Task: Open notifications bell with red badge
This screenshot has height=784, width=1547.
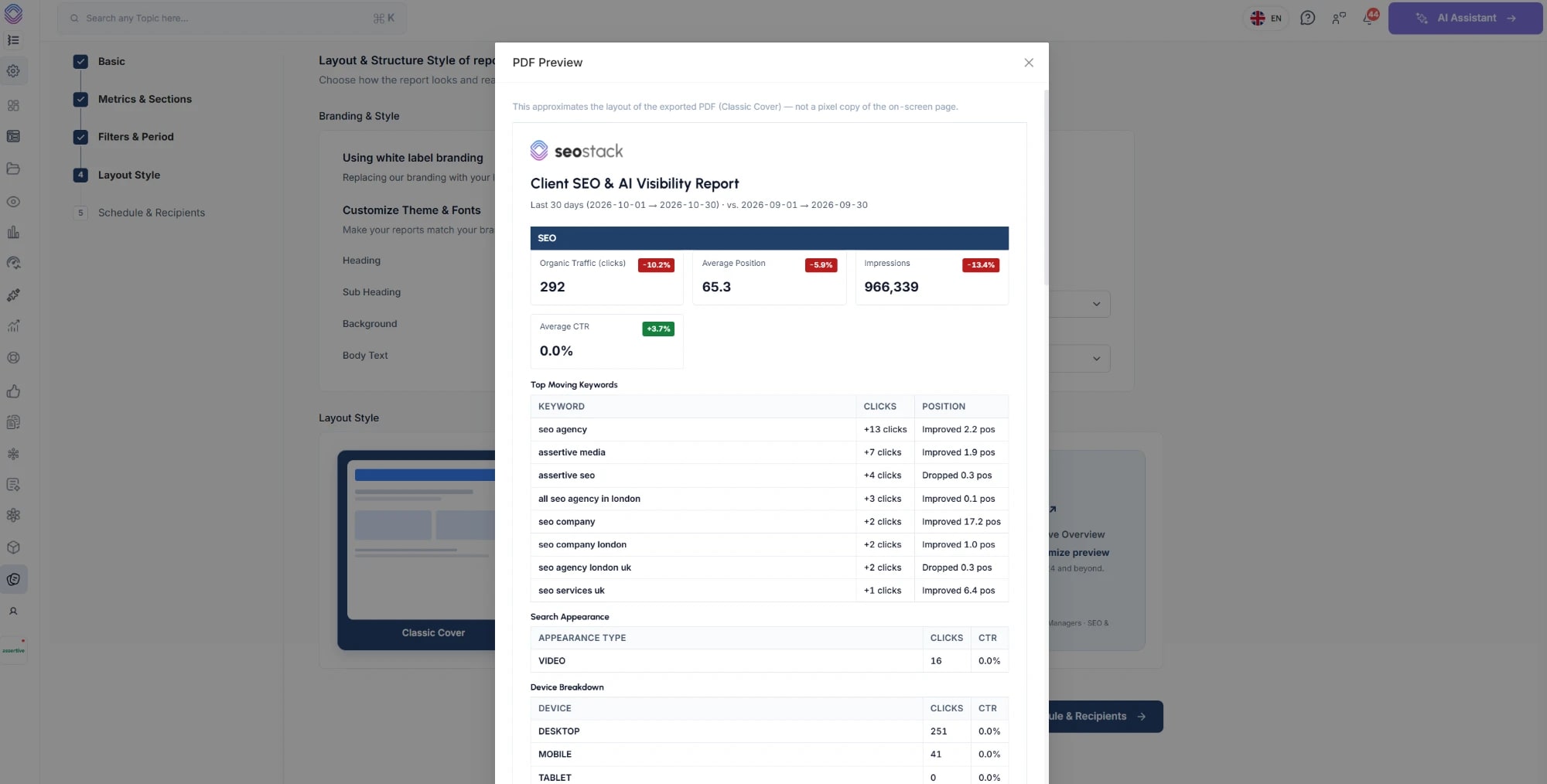Action: pyautogui.click(x=1370, y=17)
